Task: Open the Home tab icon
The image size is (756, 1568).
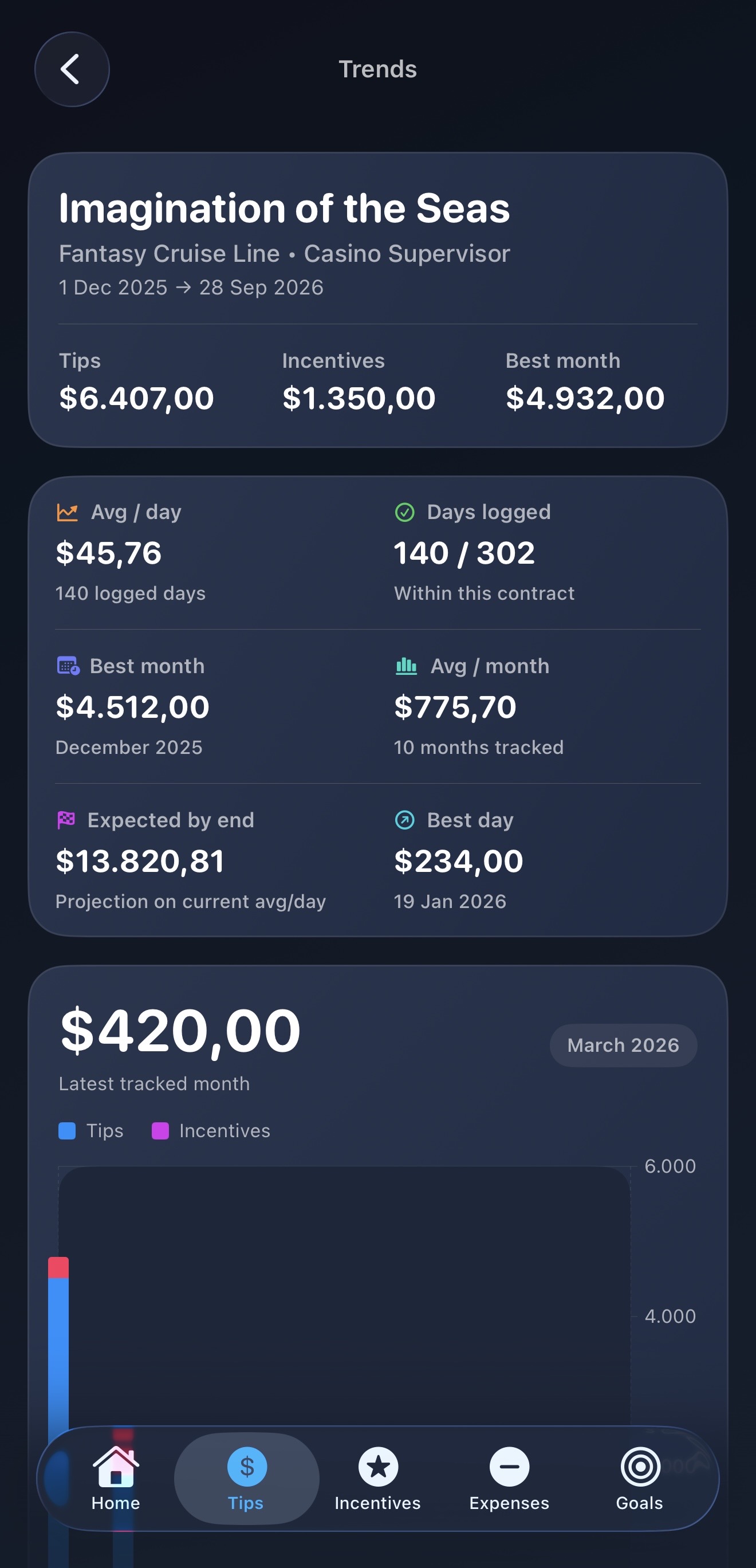Action: click(x=116, y=1467)
